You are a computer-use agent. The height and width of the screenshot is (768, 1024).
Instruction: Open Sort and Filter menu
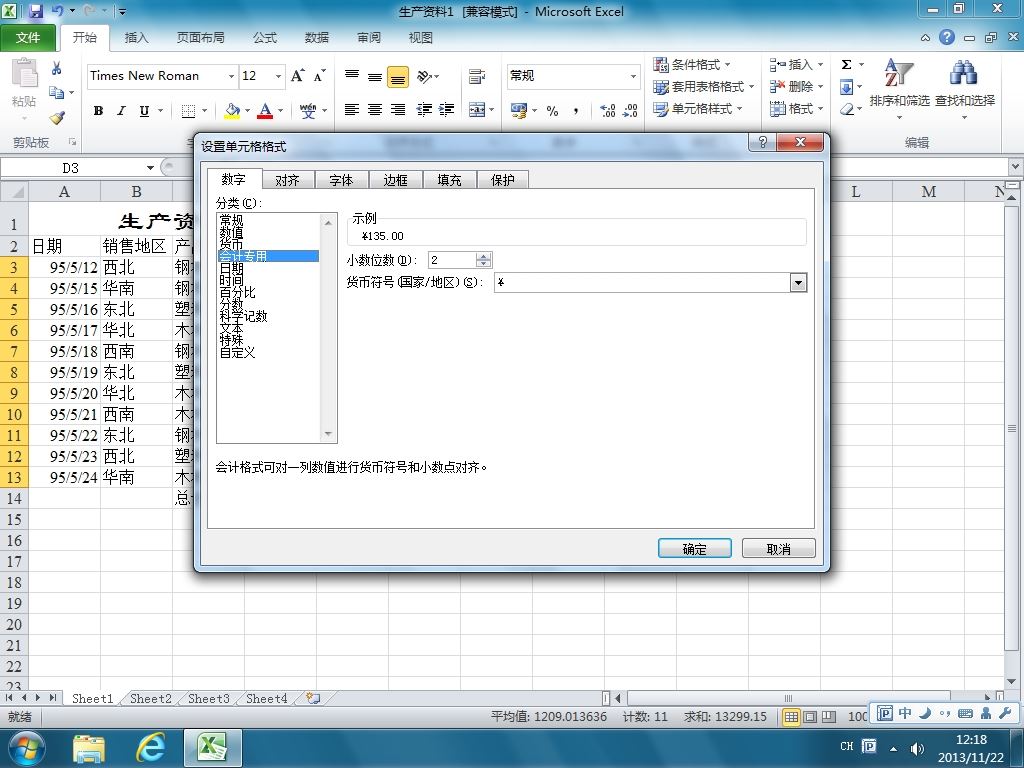pos(899,88)
